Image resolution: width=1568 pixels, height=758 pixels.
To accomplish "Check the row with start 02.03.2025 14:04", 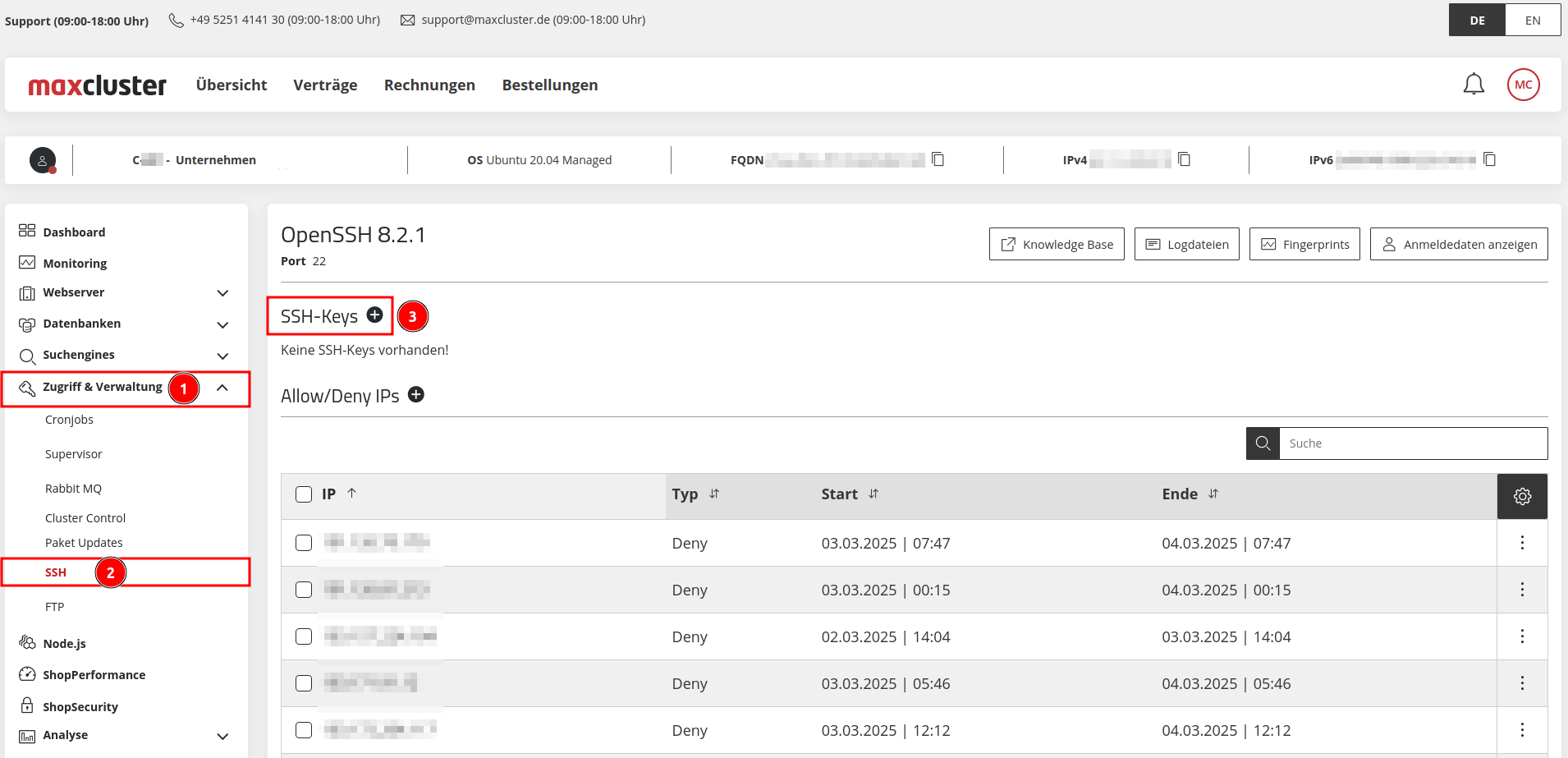I will pyautogui.click(x=304, y=636).
